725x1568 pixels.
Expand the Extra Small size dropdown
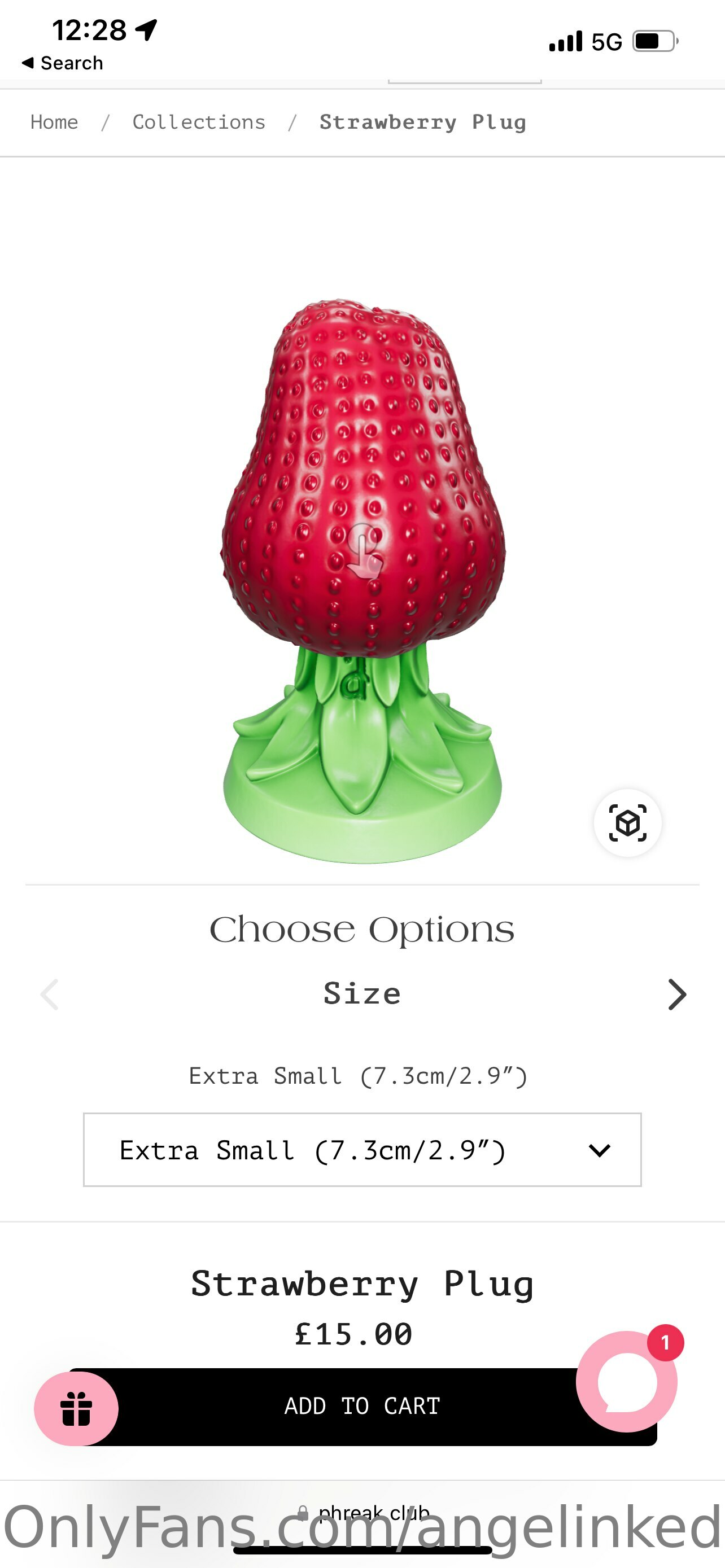coord(362,1149)
